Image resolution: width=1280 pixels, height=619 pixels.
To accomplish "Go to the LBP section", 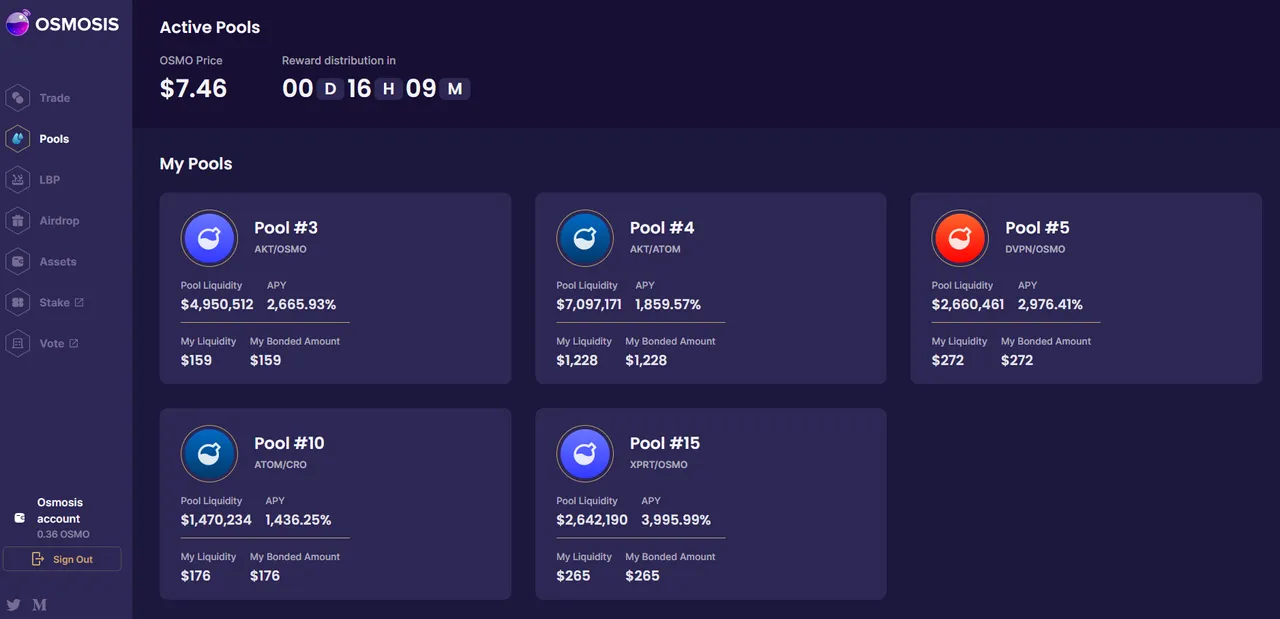I will pos(50,180).
